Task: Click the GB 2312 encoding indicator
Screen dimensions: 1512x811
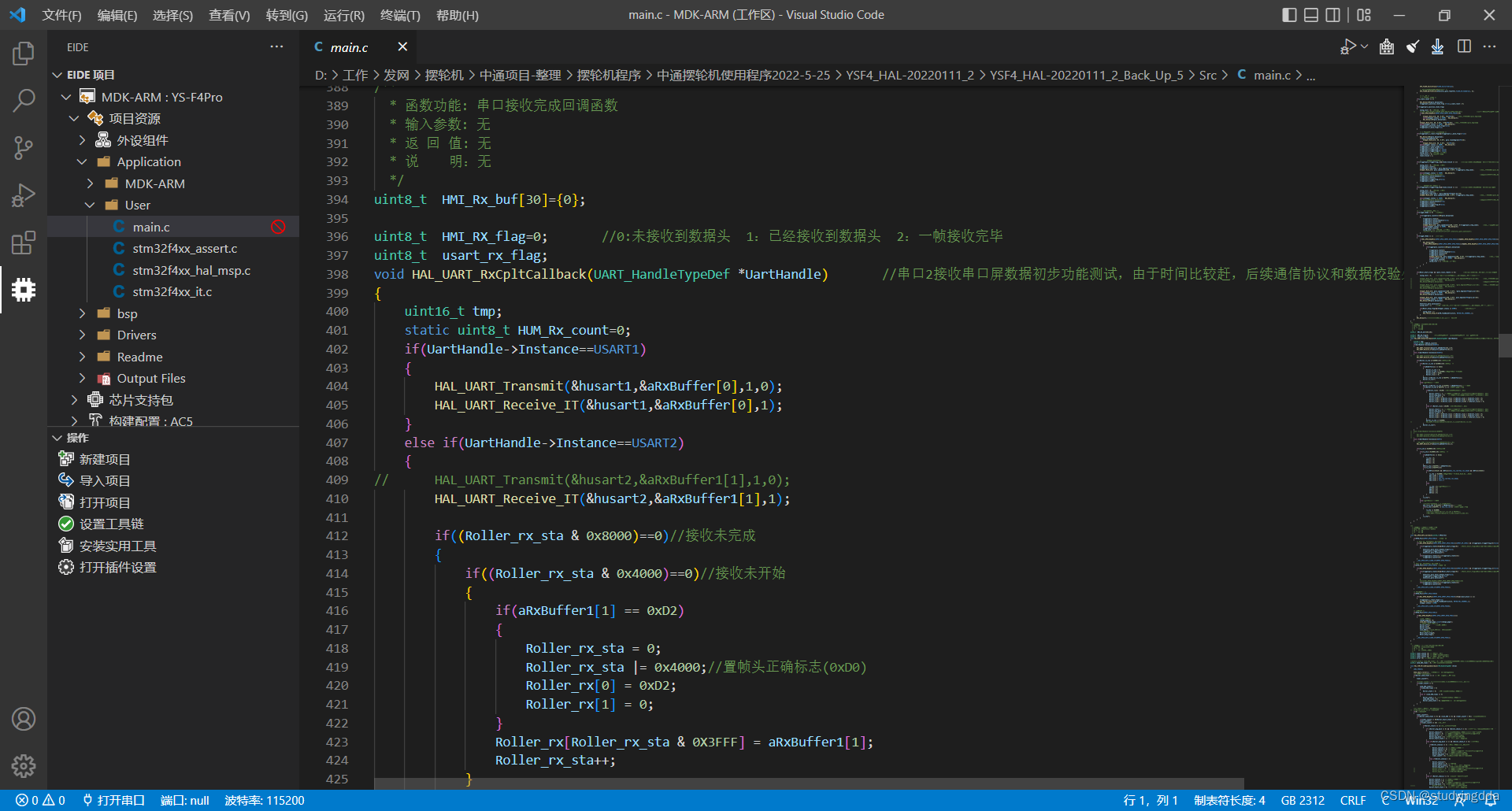Action: click(x=1303, y=801)
